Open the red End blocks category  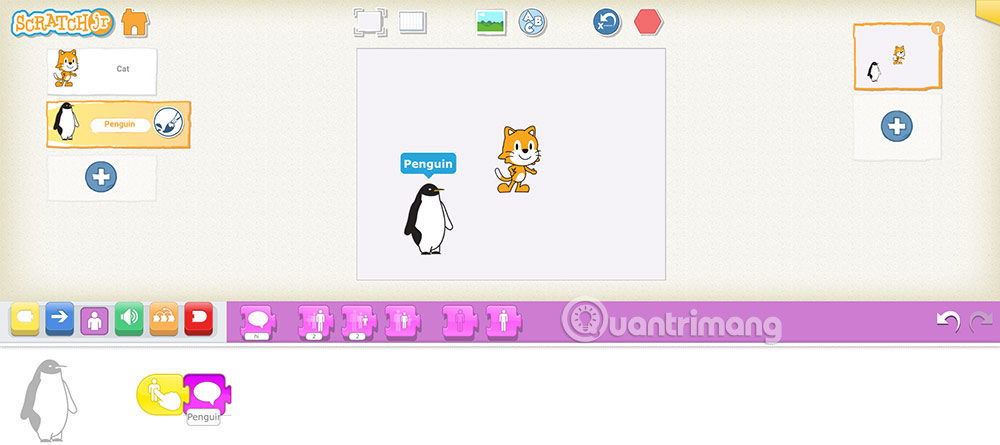198,318
